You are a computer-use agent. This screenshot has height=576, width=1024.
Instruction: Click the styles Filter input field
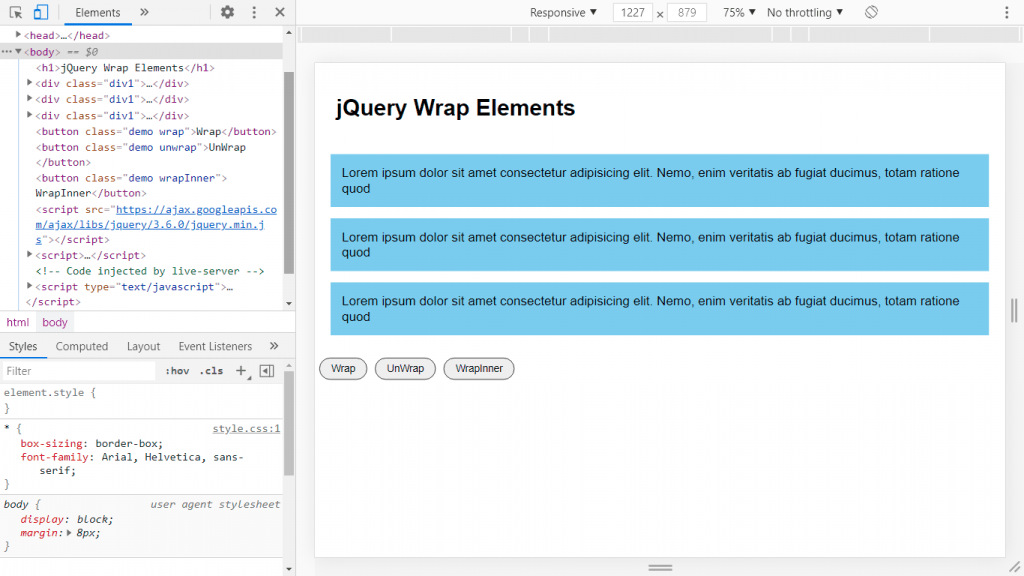tap(70, 370)
